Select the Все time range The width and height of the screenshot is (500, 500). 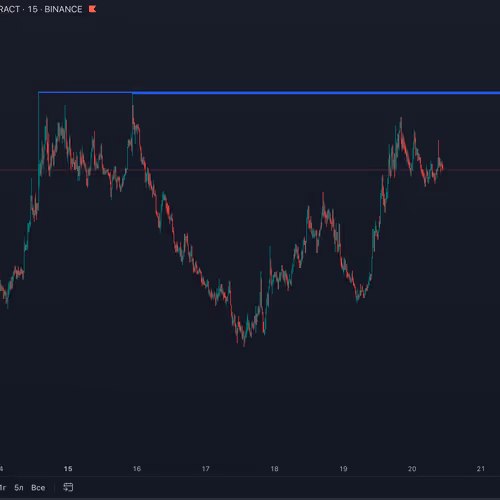(38, 488)
